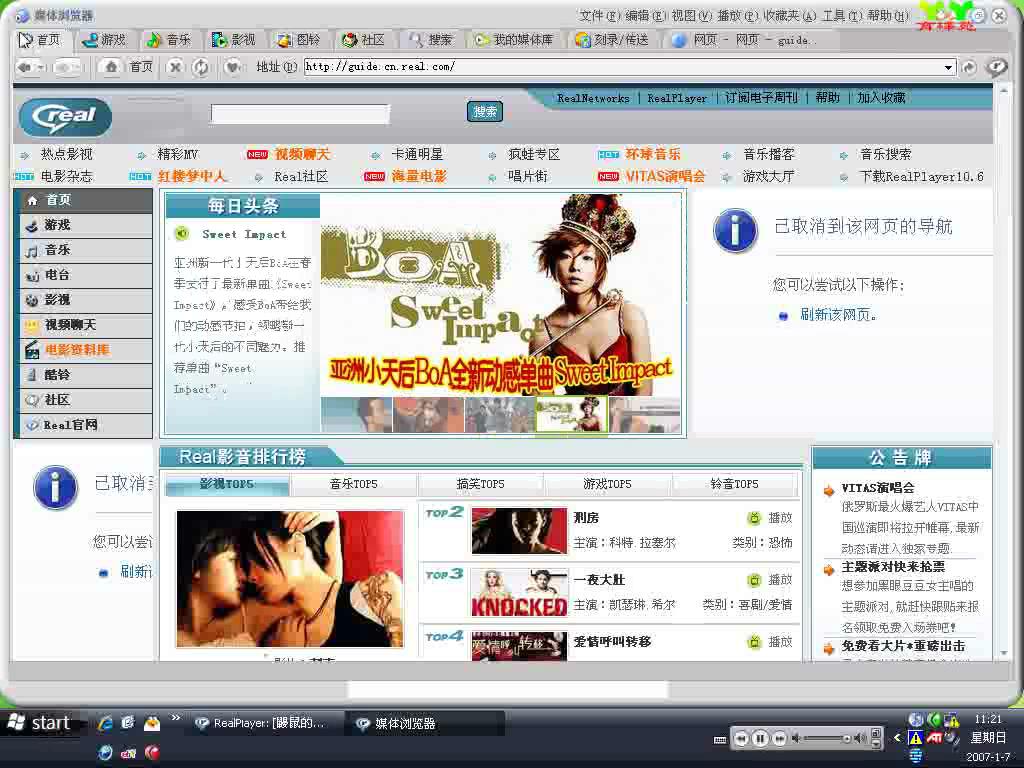This screenshot has height=768, width=1024.
Task: Open the 游戏 tab in the top bar
Action: click(104, 40)
